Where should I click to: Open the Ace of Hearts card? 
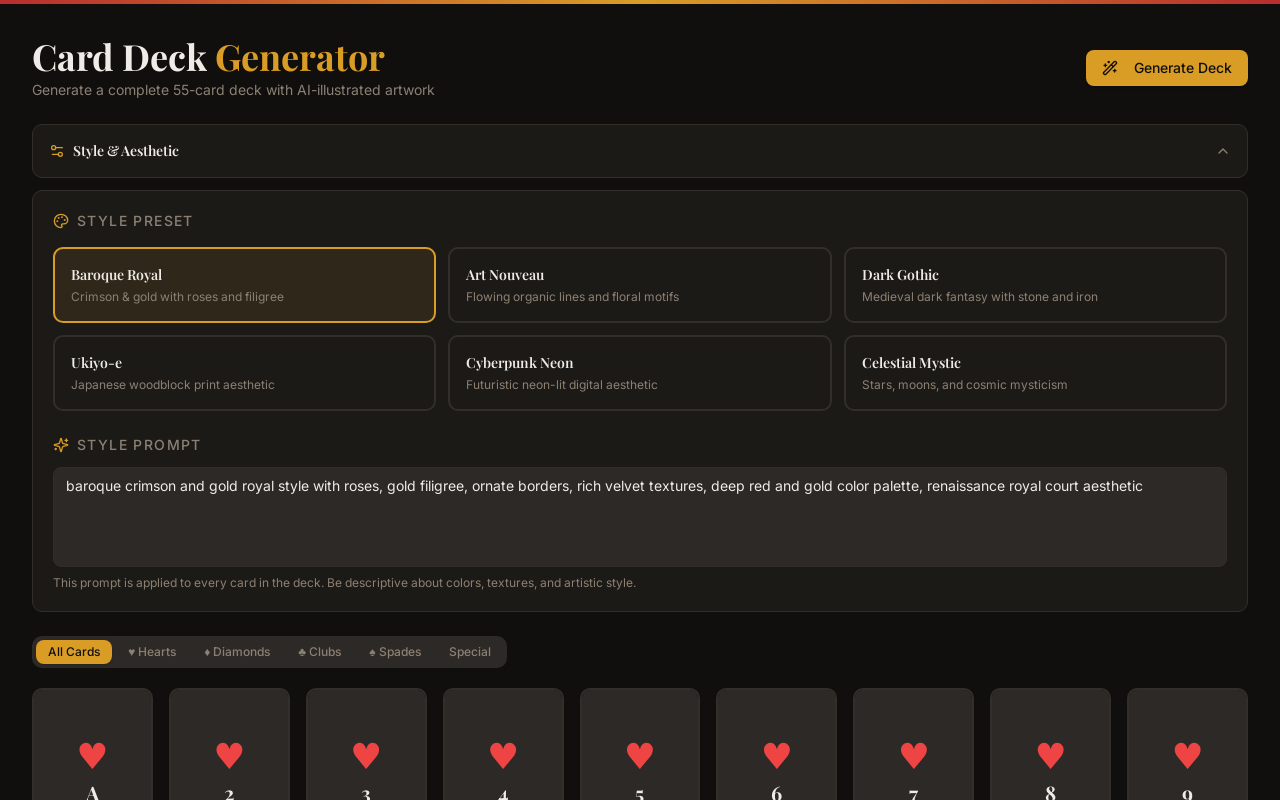pyautogui.click(x=92, y=744)
